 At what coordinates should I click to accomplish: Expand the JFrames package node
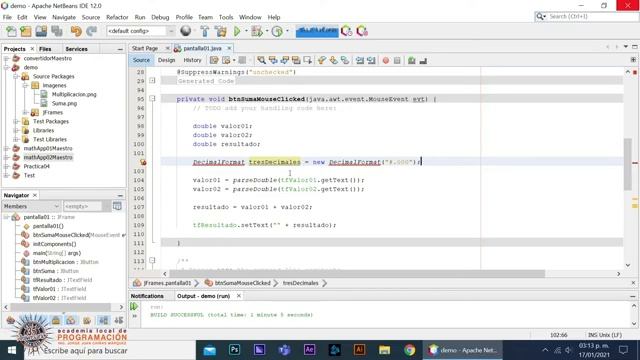click(x=25, y=112)
